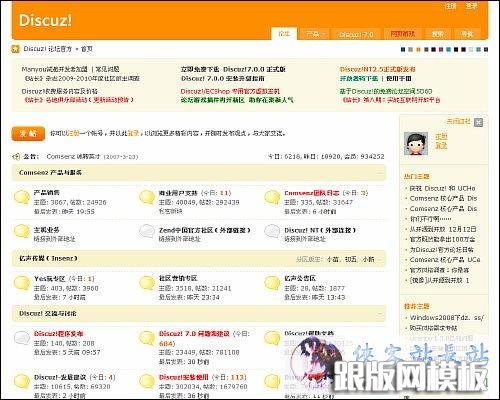Click the orange 发帖 button
The image size is (500, 400).
(x=28, y=134)
